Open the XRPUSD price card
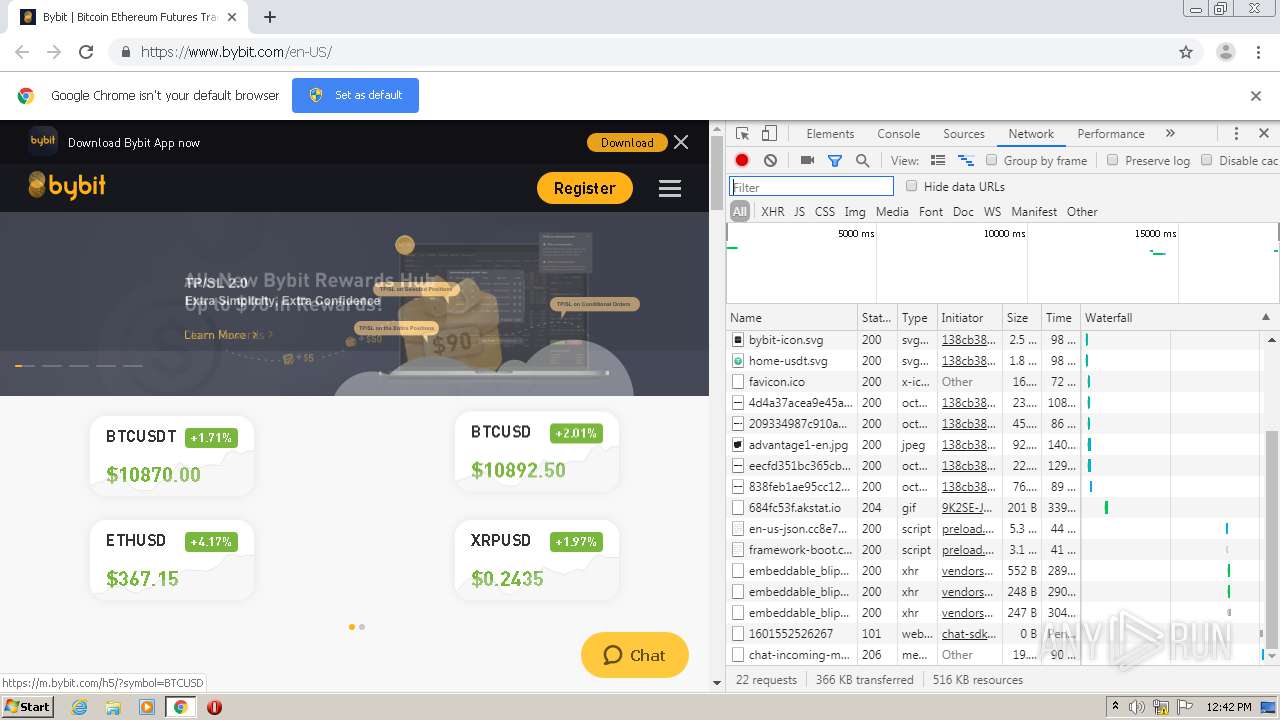Image resolution: width=1280 pixels, height=720 pixels. 536,560
